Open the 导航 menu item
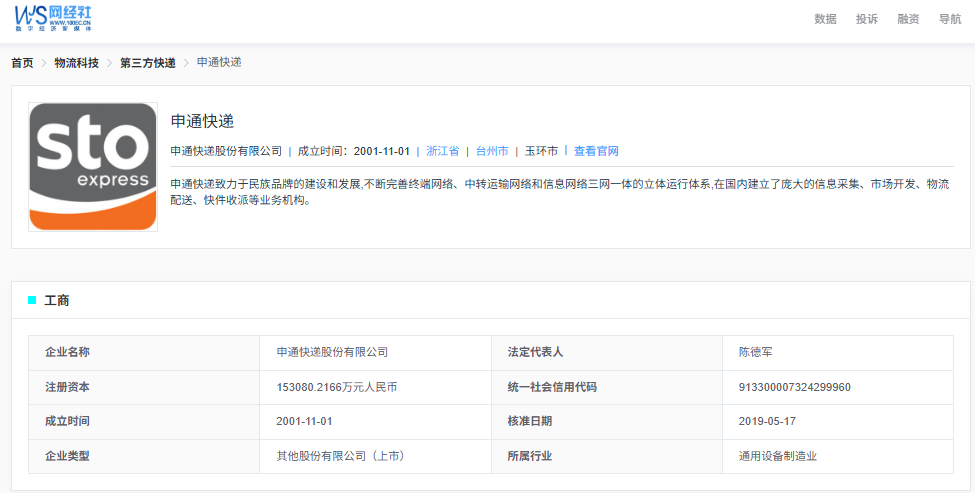Image resolution: width=975 pixels, height=493 pixels. click(950, 19)
